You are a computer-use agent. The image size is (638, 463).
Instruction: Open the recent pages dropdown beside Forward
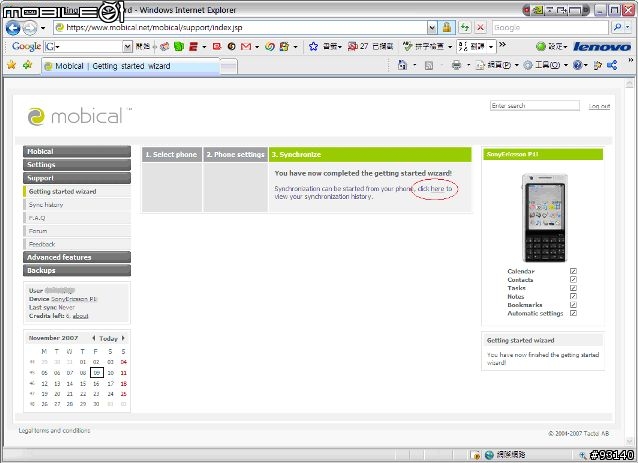[x=43, y=28]
